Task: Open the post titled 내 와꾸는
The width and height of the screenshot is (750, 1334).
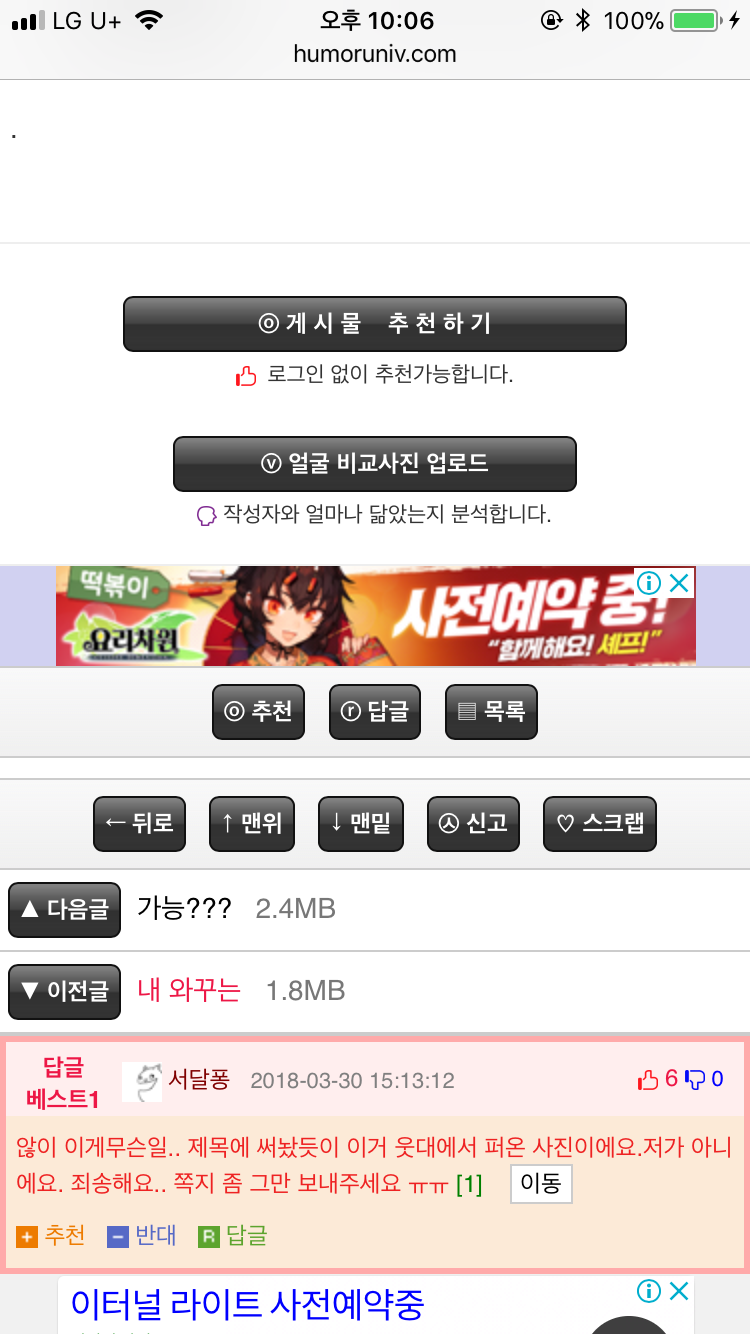Action: (x=189, y=991)
